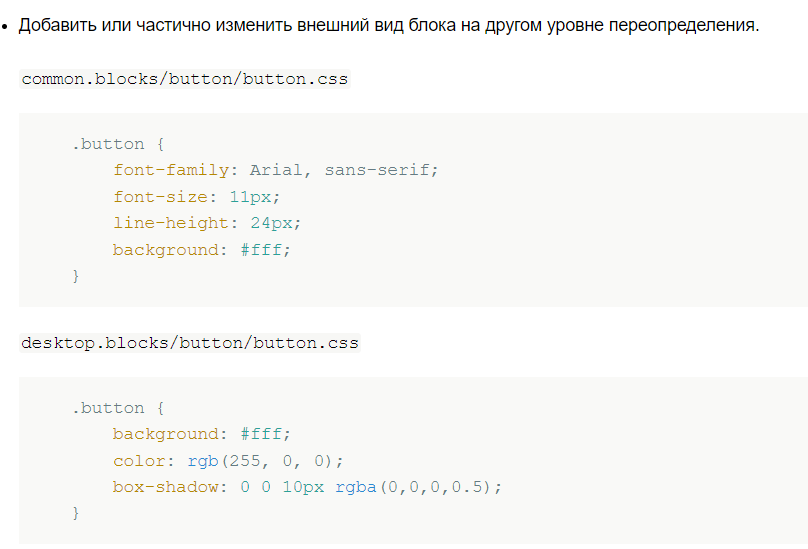Click the first .button selector line

click(118, 144)
